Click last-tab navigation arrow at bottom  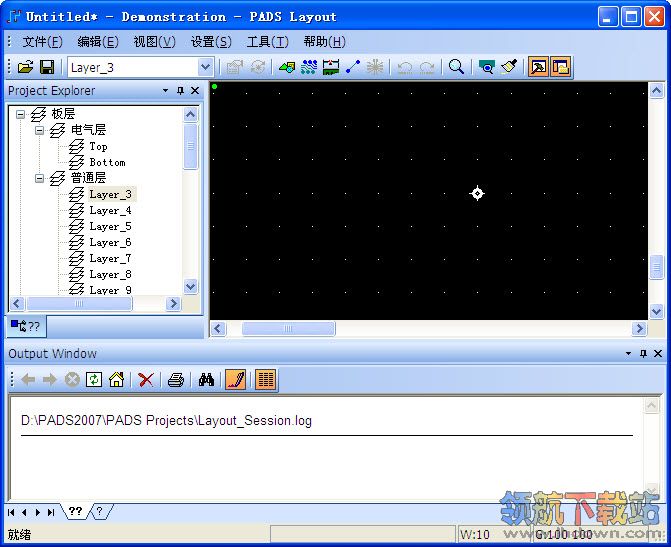[x=51, y=512]
